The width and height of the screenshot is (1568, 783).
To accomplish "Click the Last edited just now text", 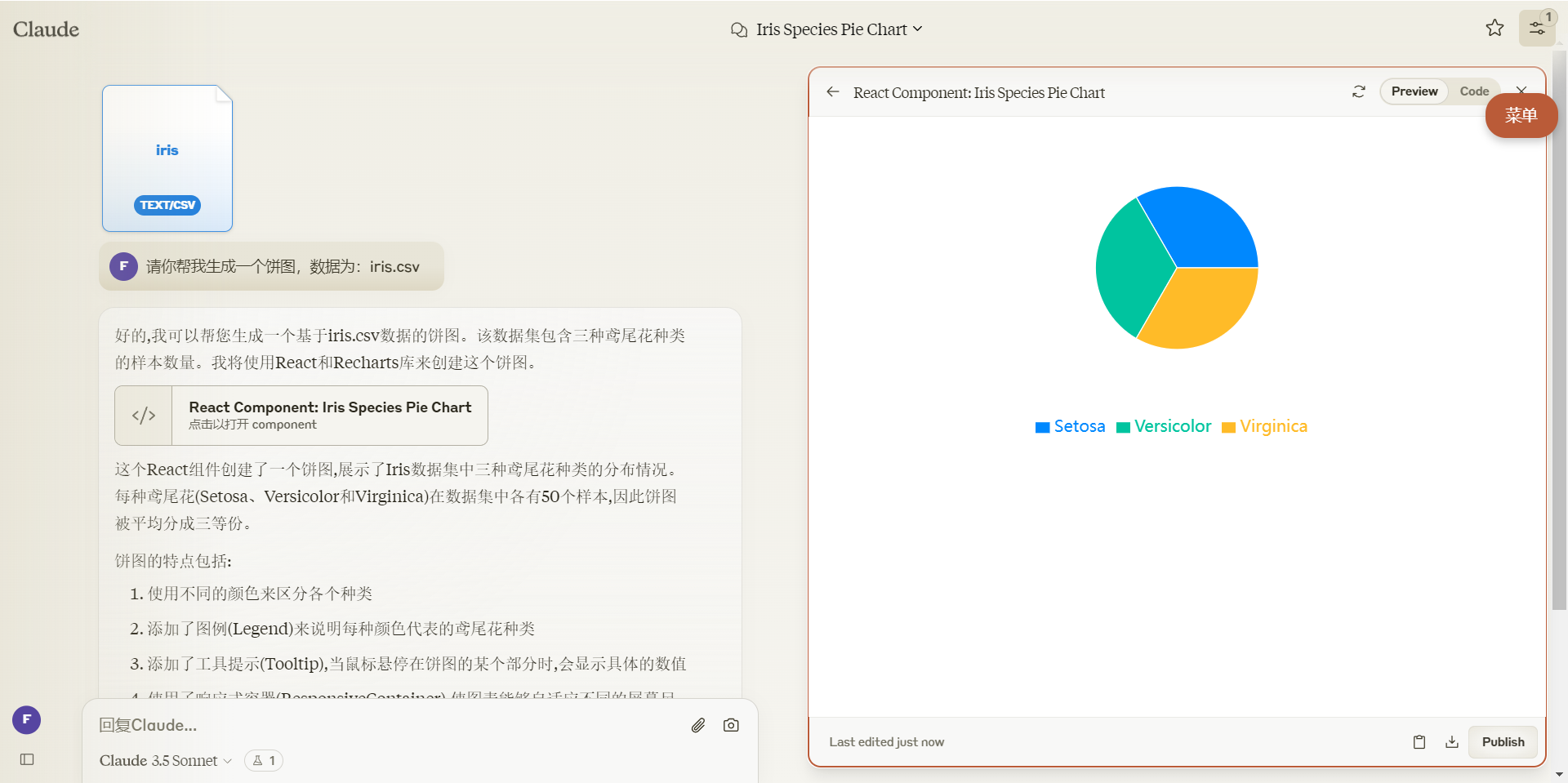I will (886, 742).
